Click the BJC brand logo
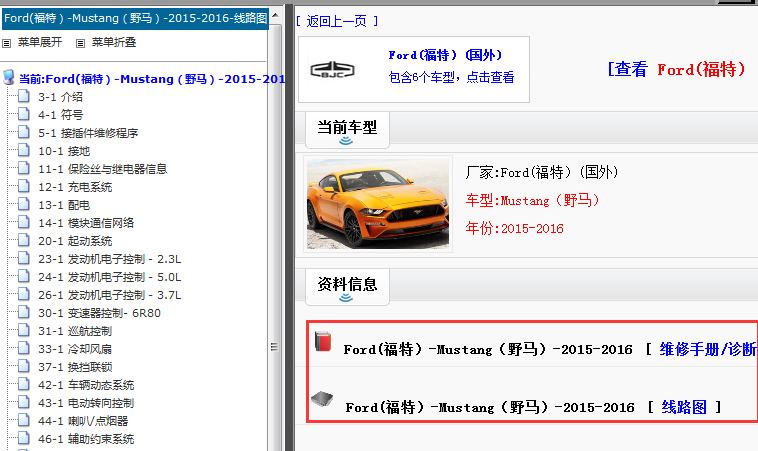Viewport: 758px width, 451px height. (x=333, y=70)
